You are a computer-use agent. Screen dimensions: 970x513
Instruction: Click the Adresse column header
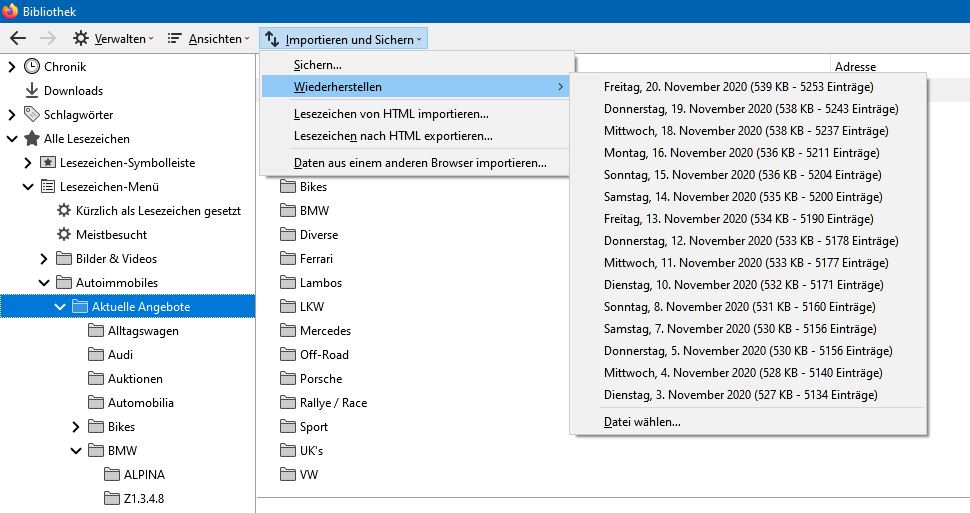coord(855,67)
